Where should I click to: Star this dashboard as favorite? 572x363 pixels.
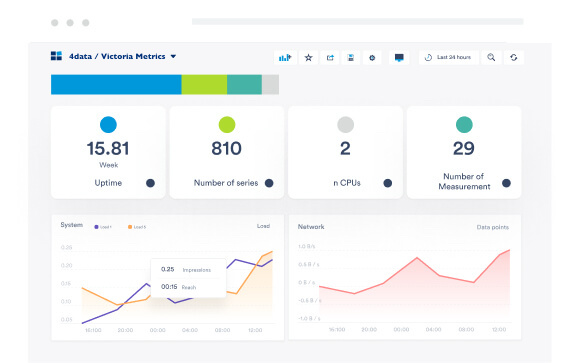pyautogui.click(x=308, y=58)
